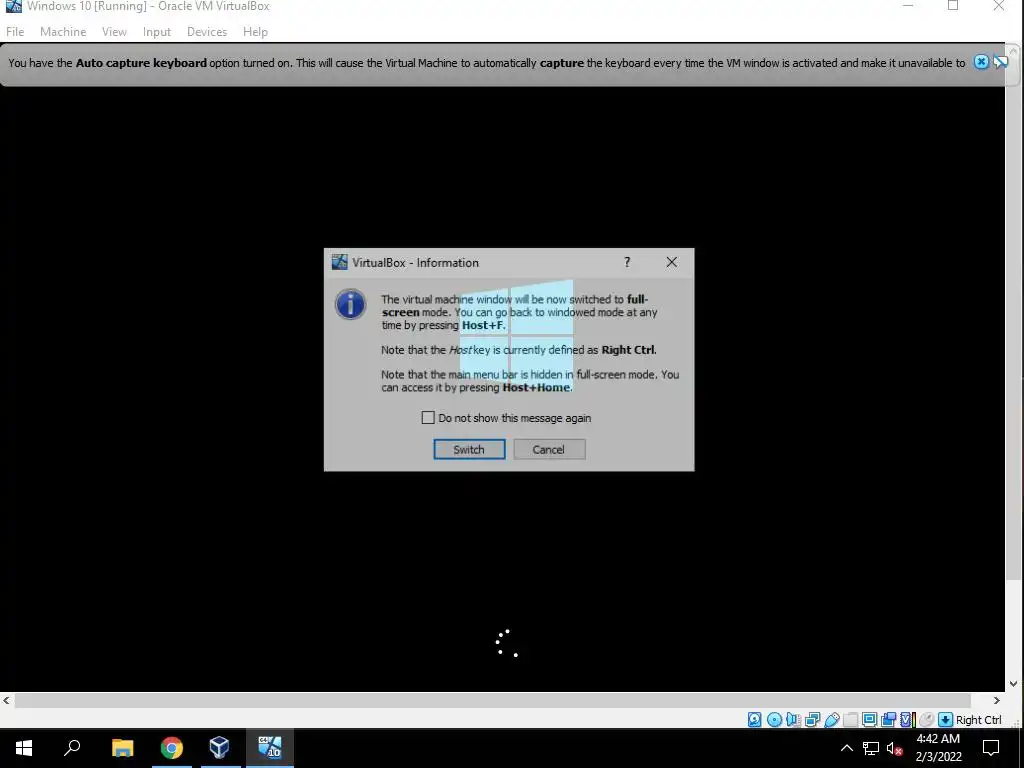Click the horizontal scrollbar right arrow
Viewport: 1024px width, 768px height.
tap(997, 701)
